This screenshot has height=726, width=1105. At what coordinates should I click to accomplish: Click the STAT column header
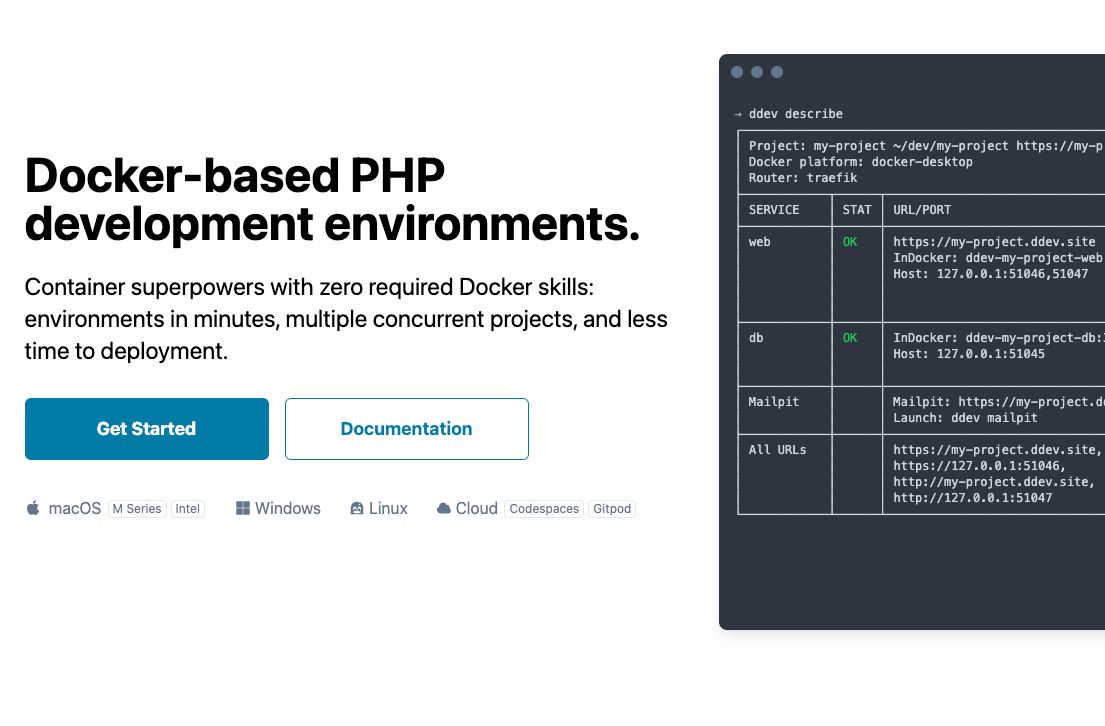(x=857, y=209)
